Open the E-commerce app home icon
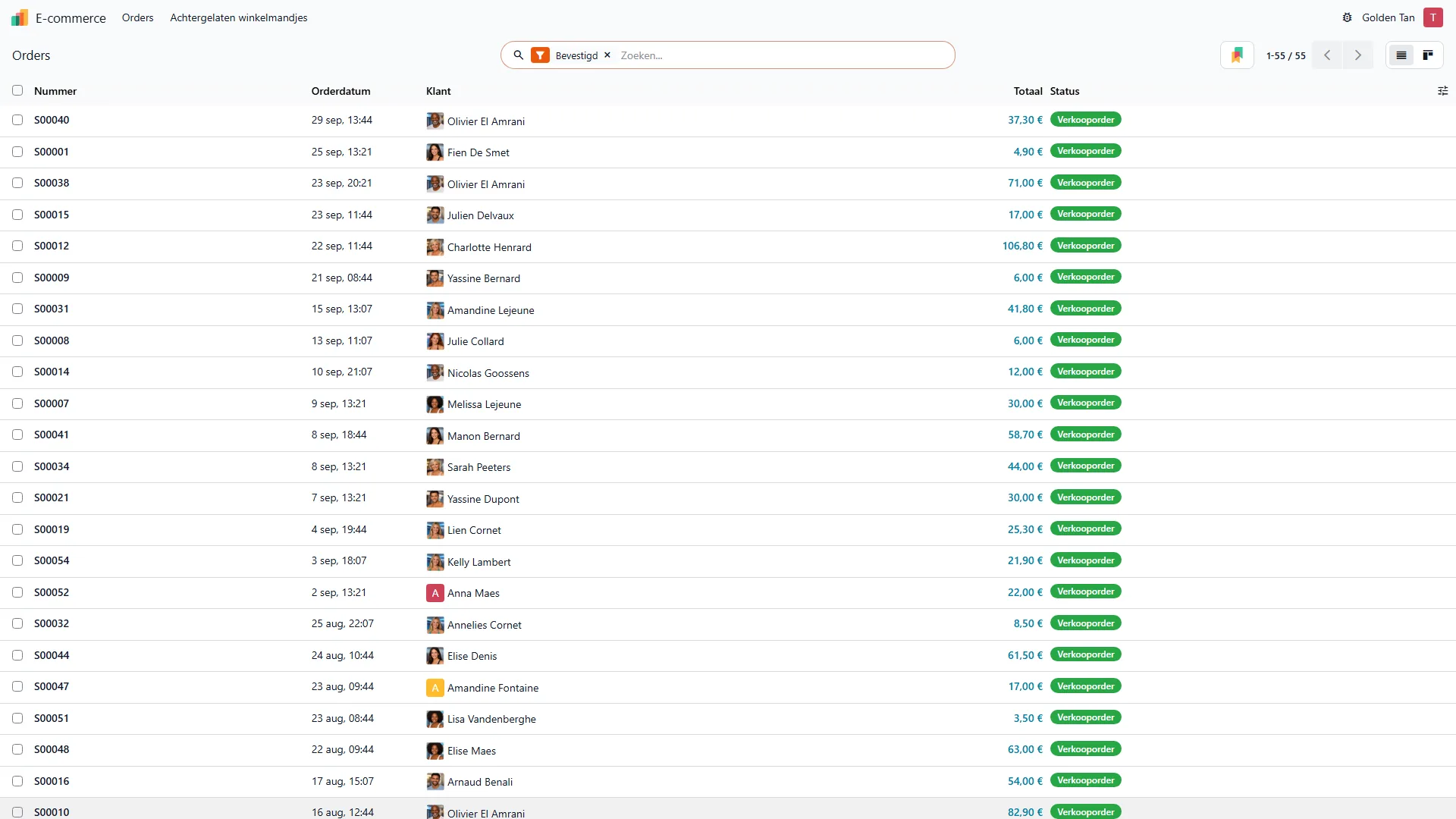This screenshot has height=819, width=1456. pos(20,17)
